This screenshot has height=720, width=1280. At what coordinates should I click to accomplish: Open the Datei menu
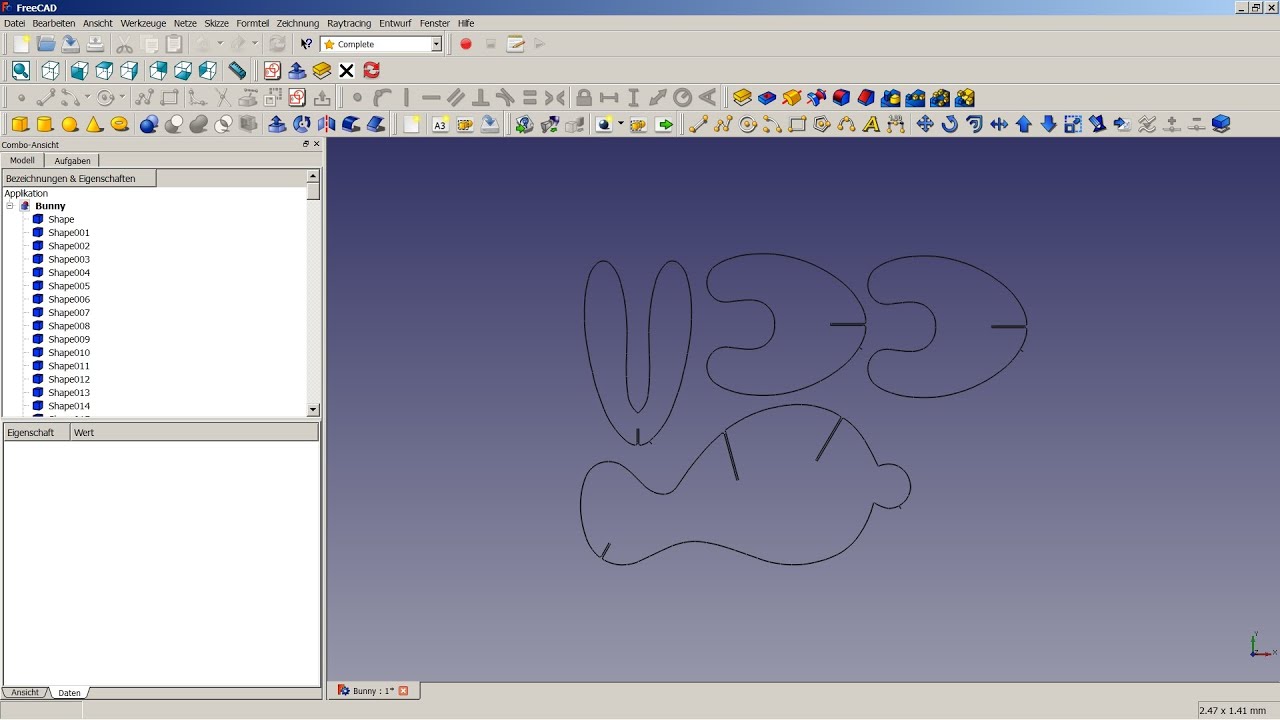point(15,23)
